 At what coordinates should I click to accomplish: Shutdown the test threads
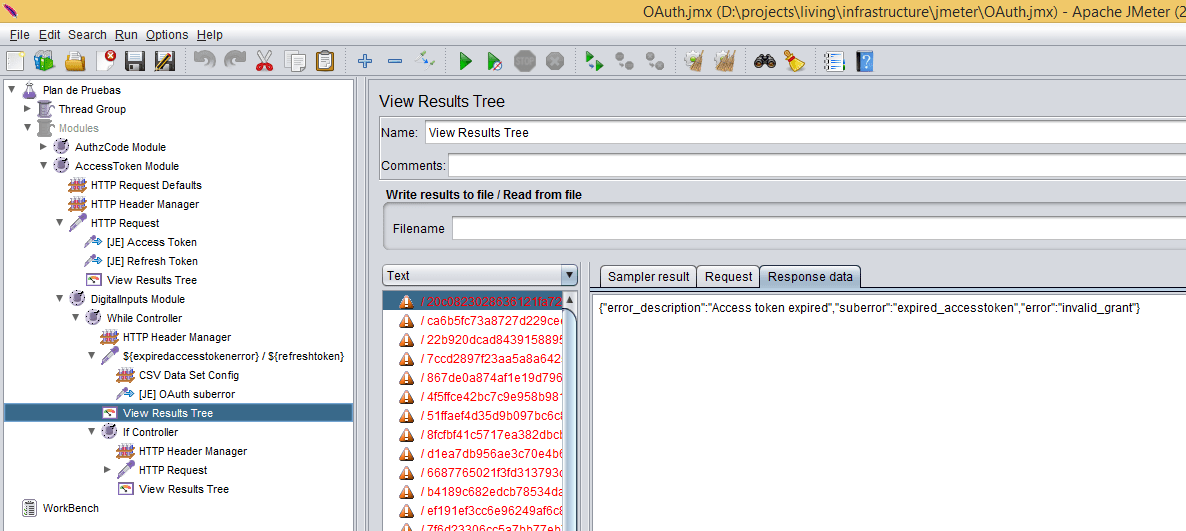(x=555, y=61)
